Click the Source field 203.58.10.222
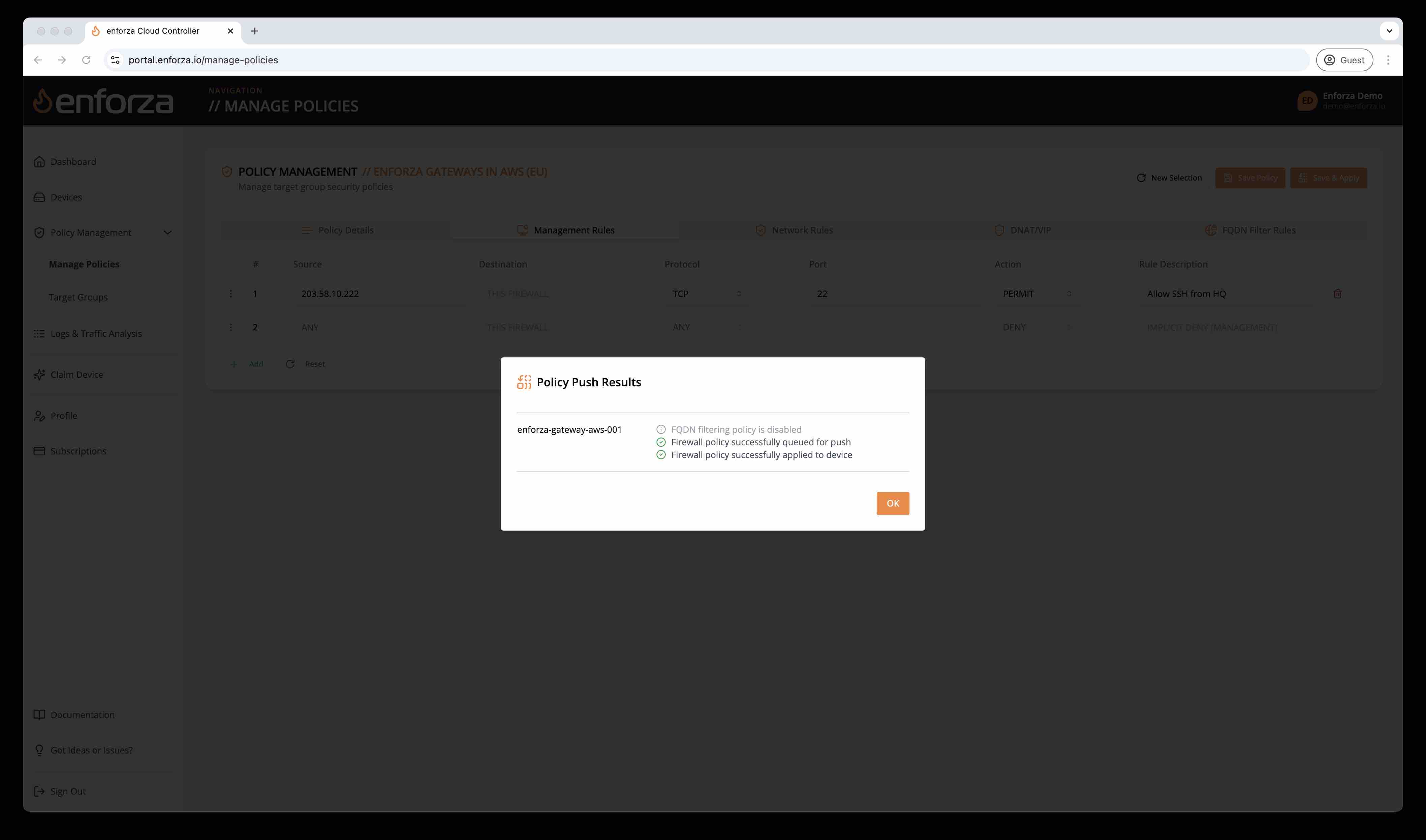The image size is (1426, 840). 380,294
